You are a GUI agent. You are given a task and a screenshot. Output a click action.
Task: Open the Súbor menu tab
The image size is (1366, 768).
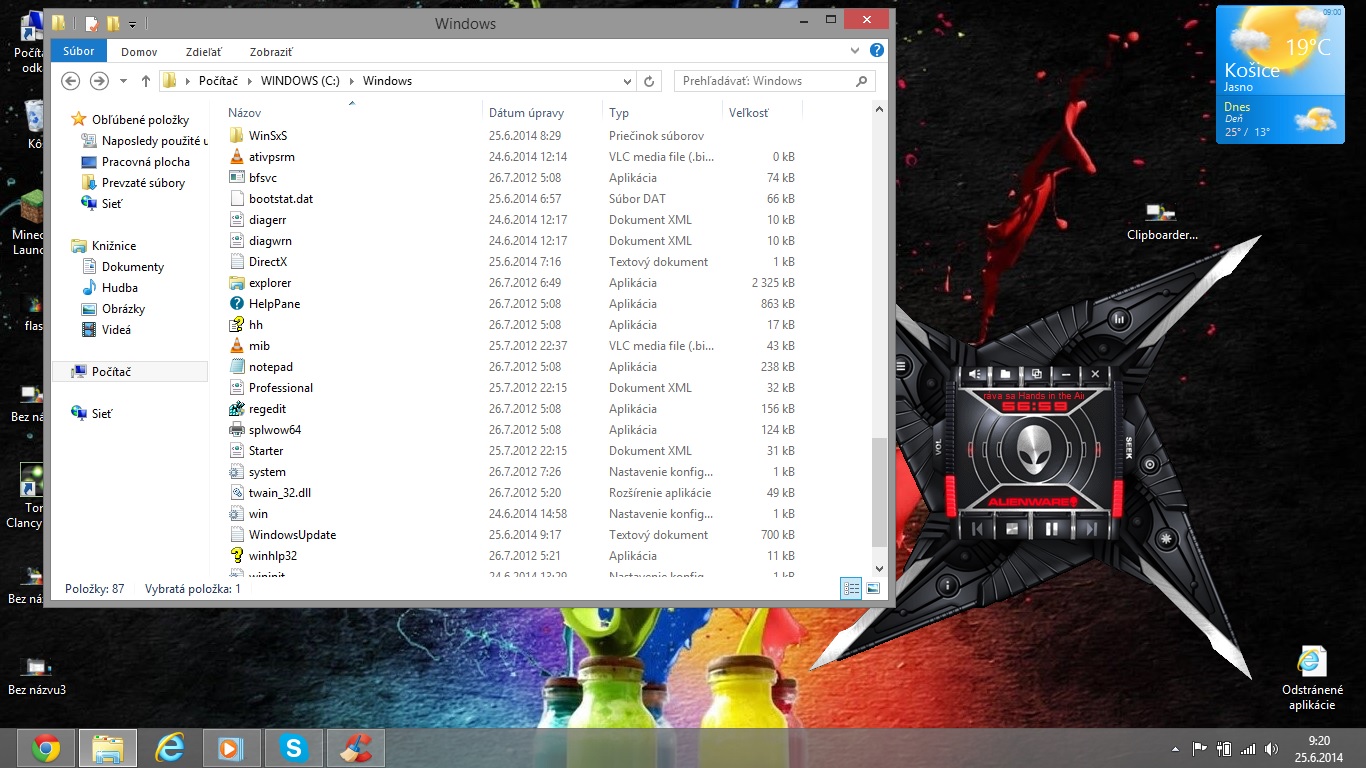(x=78, y=51)
